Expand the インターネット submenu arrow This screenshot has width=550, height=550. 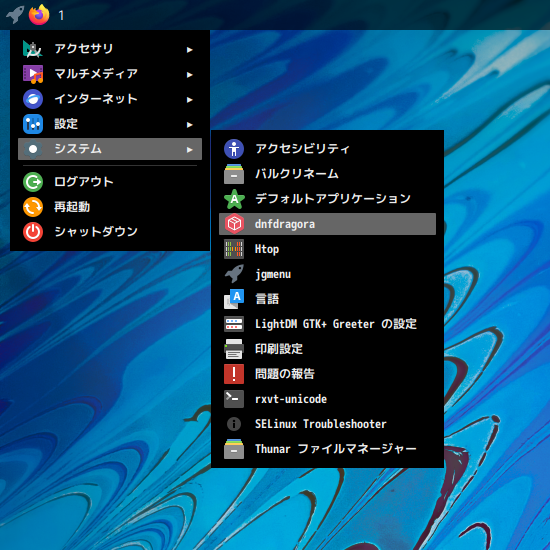click(189, 100)
